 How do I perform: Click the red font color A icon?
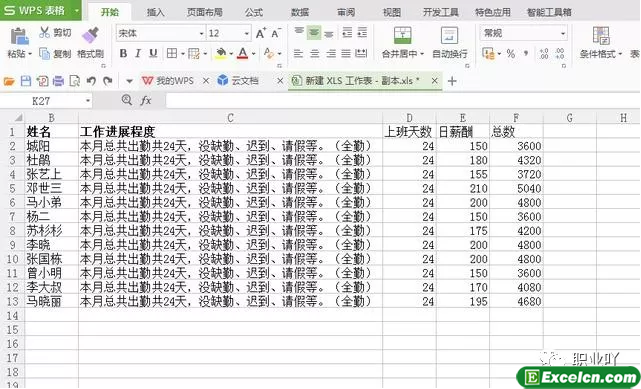(243, 54)
